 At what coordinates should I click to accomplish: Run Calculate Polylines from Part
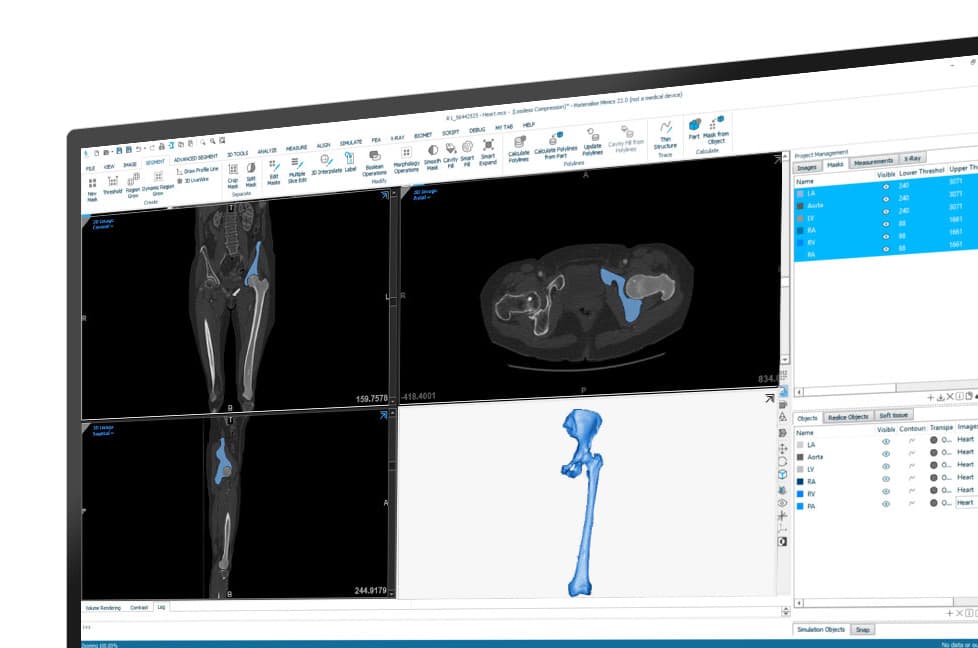(555, 145)
